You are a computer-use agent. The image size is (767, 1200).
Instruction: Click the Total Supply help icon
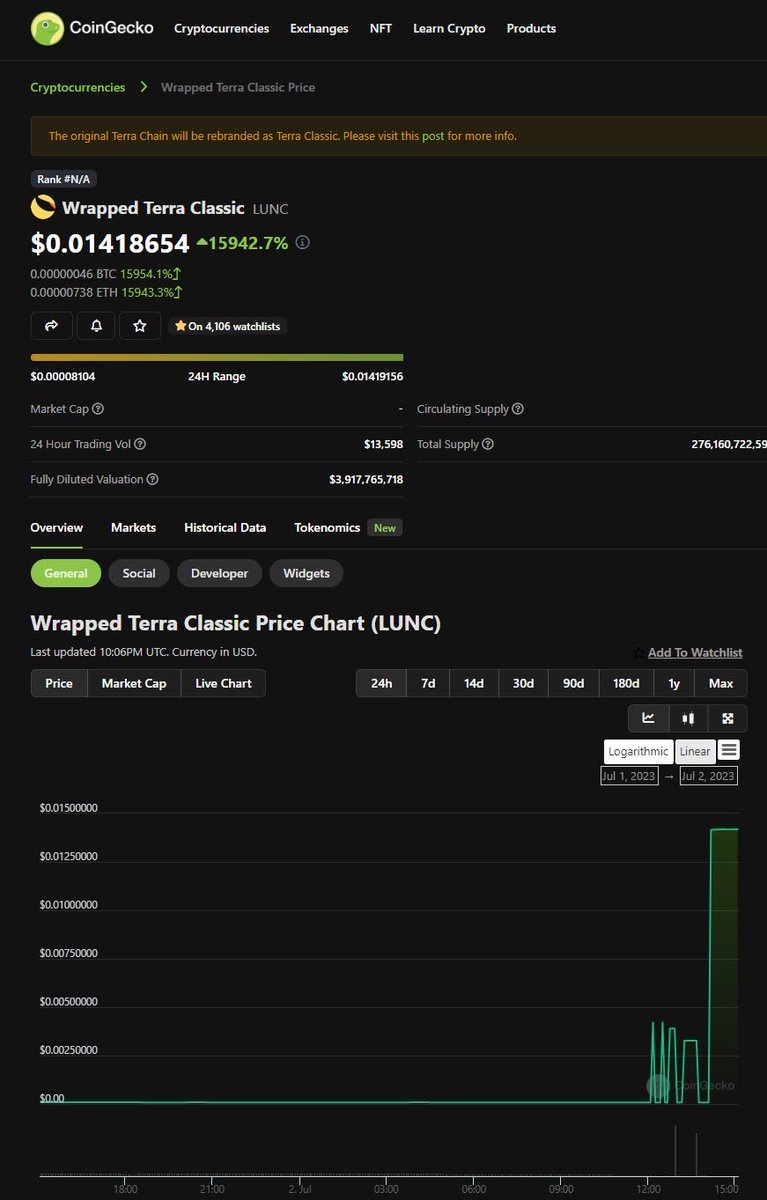point(487,444)
